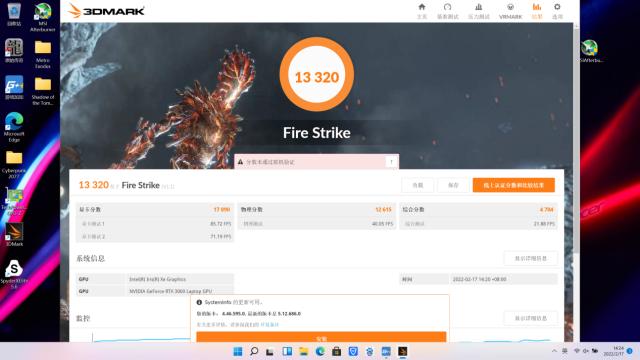Image resolution: width=640 pixels, height=360 pixels.
Task: Show detailed Monitoring information button
Action: coord(530,318)
